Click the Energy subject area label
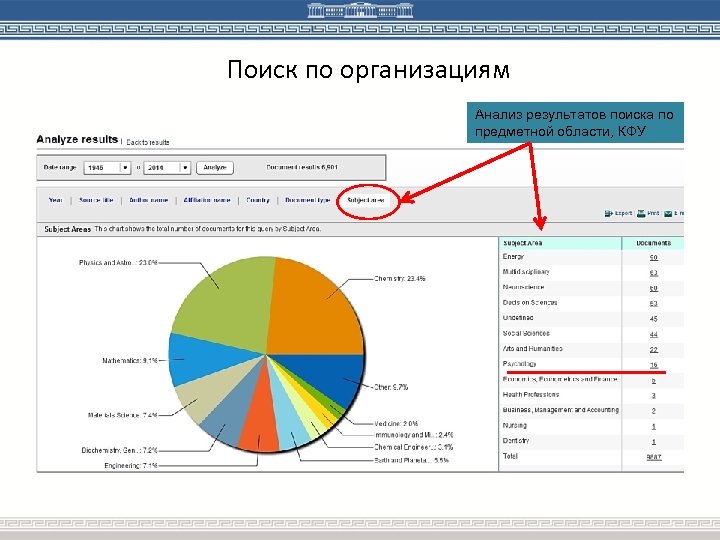The width and height of the screenshot is (720, 540). tap(513, 257)
